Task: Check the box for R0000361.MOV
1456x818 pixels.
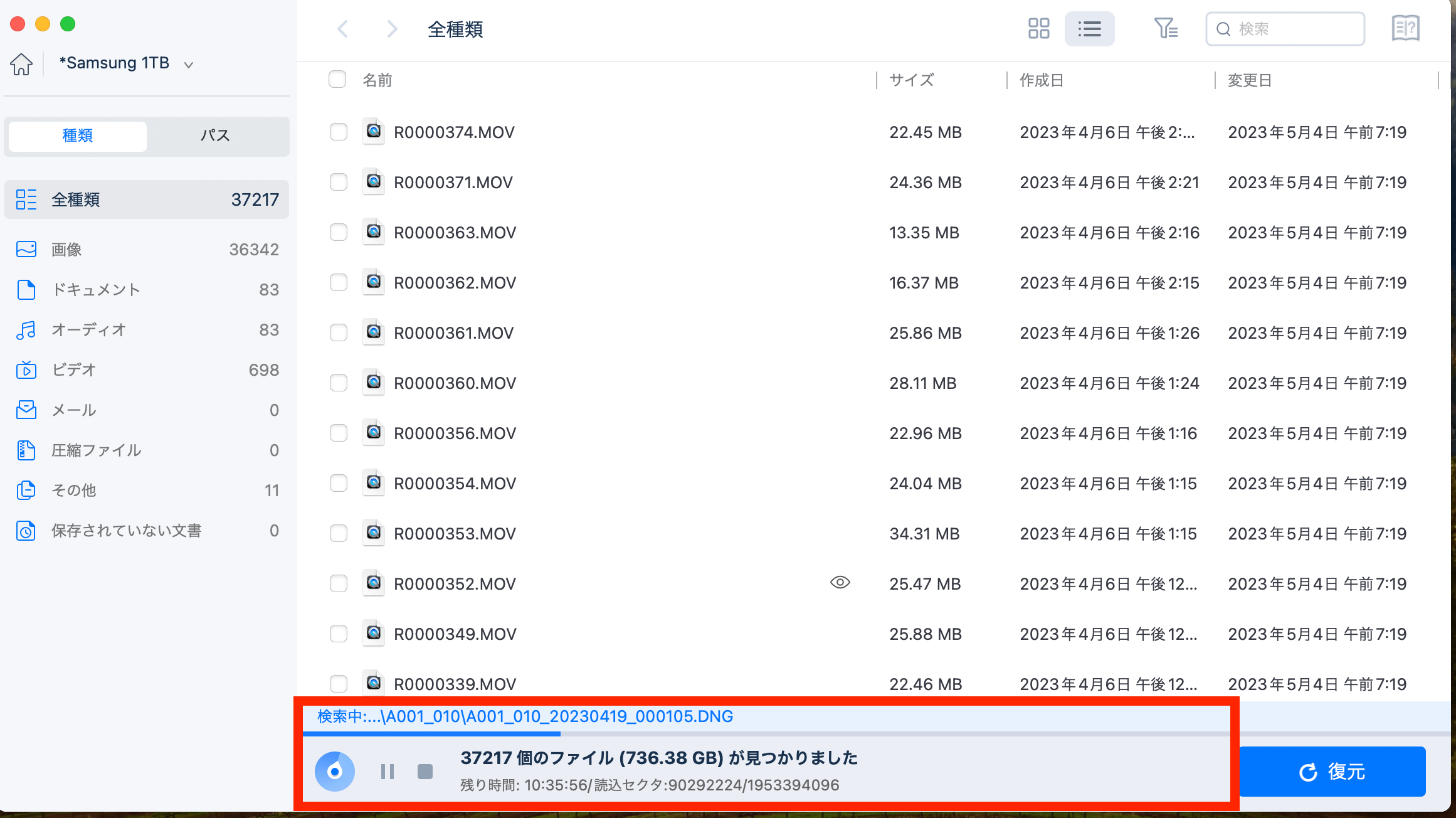Action: click(339, 332)
